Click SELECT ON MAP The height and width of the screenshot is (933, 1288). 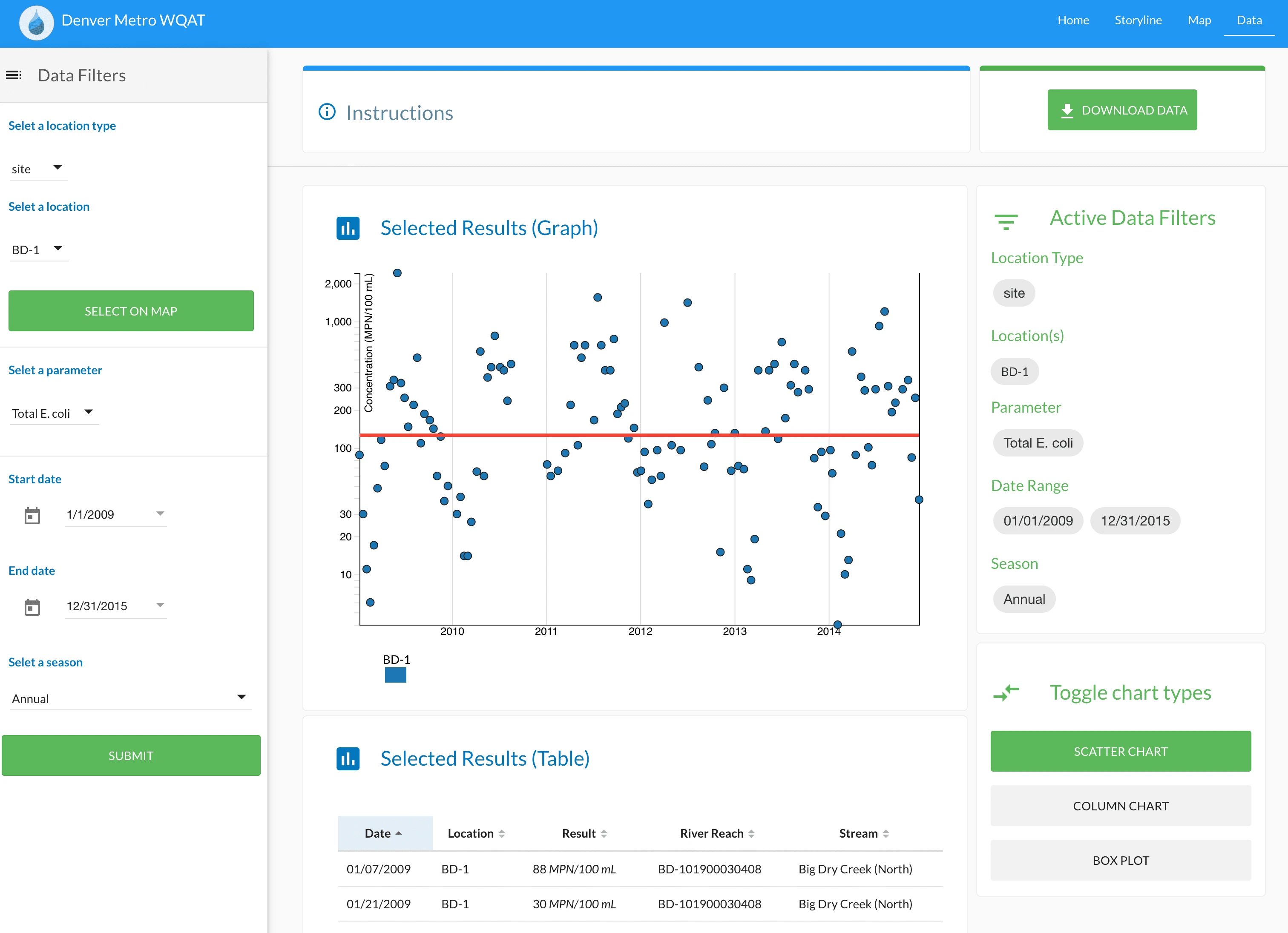pos(131,310)
